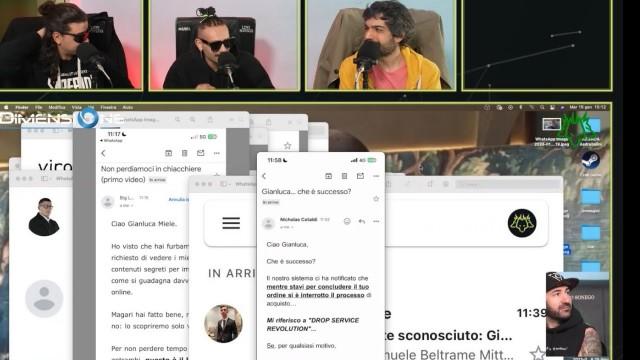This screenshot has width=640, height=360.
Task: Click 'Non perdiamoci in chiacchiere' subject line
Action: pyautogui.click(x=151, y=169)
